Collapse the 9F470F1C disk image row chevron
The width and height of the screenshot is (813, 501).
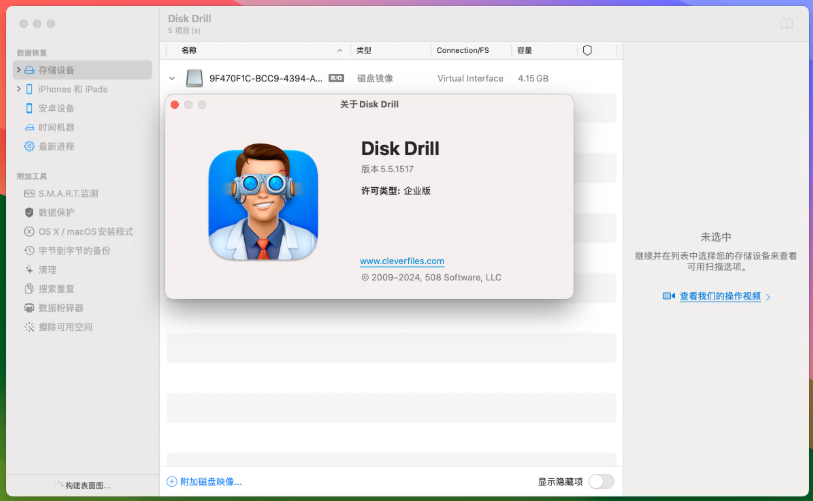(172, 78)
